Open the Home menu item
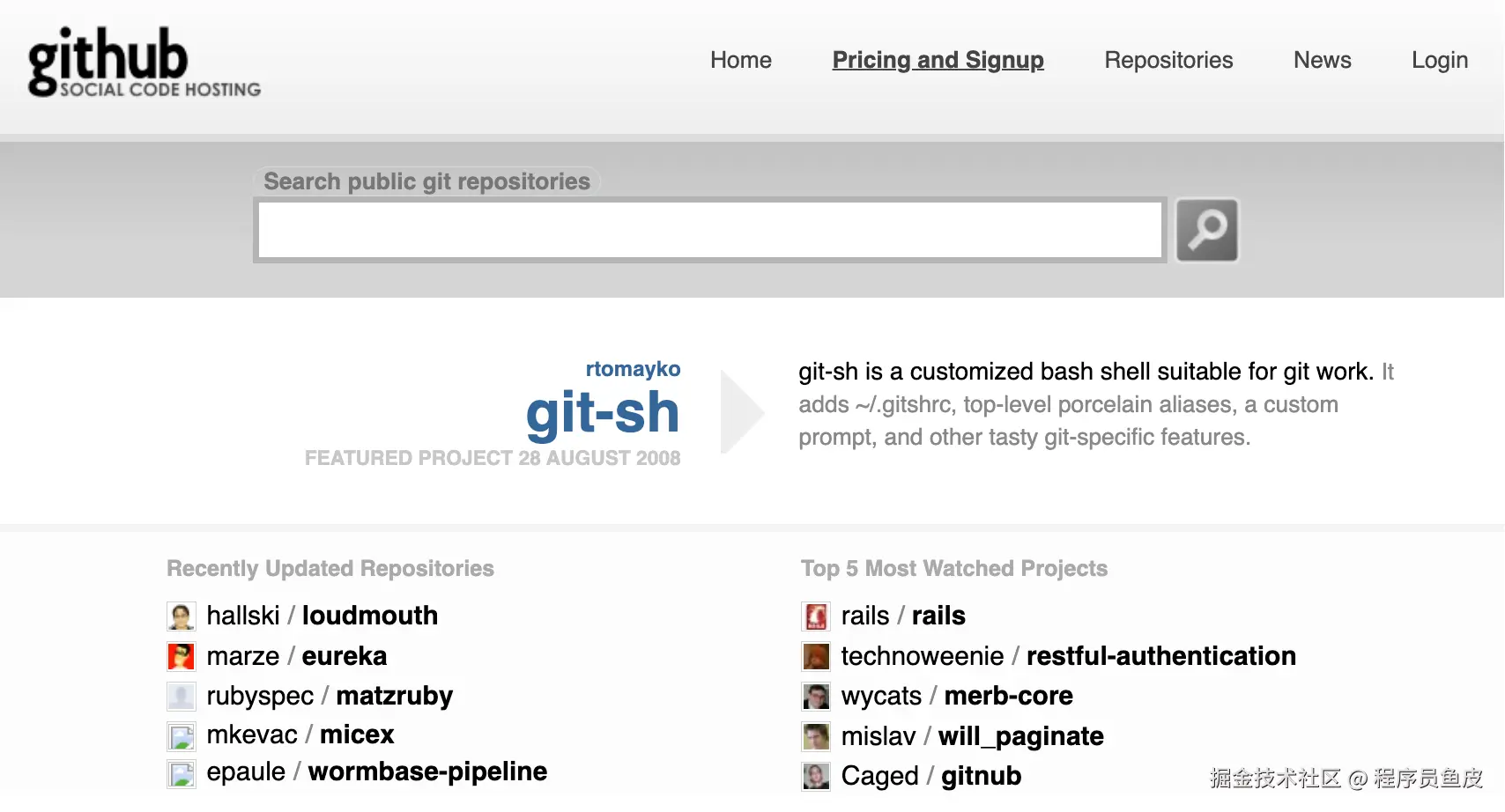 click(x=740, y=60)
